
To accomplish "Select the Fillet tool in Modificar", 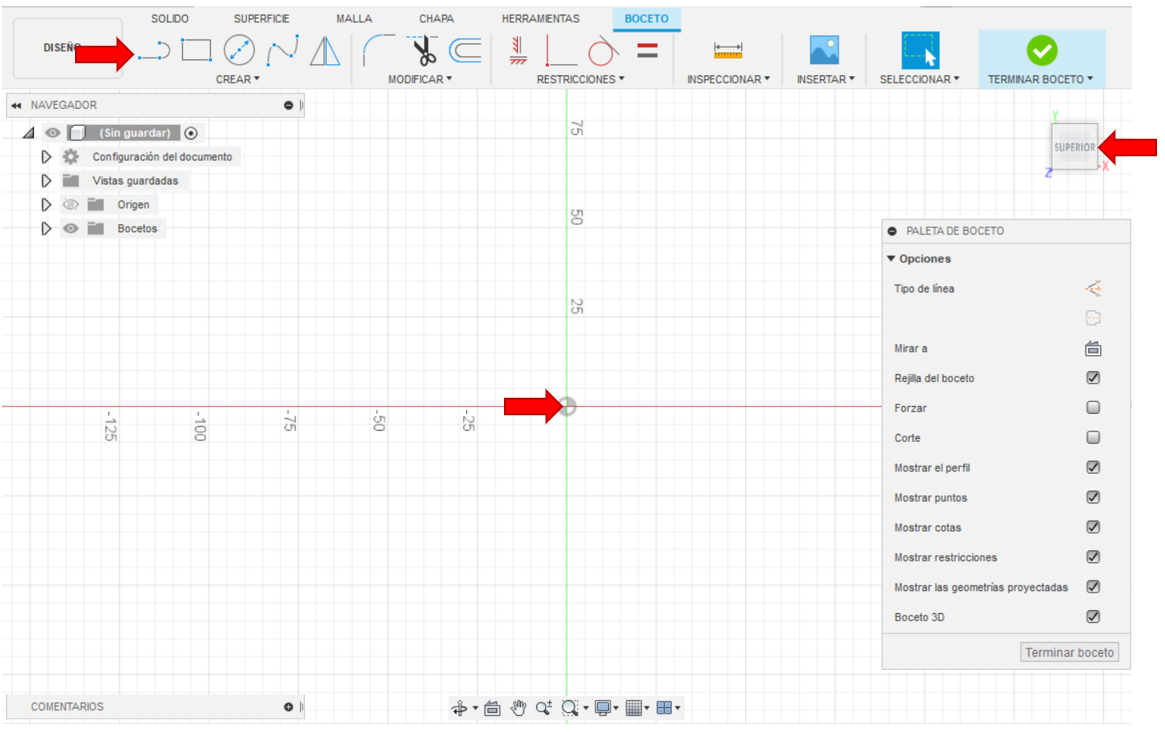I will [x=379, y=51].
